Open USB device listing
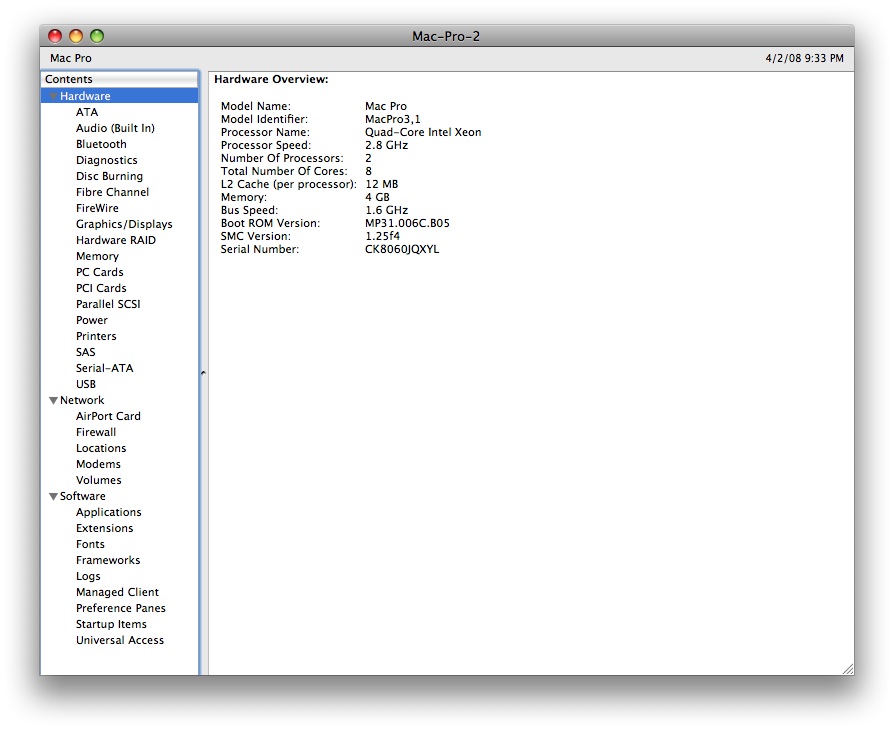 [86, 384]
